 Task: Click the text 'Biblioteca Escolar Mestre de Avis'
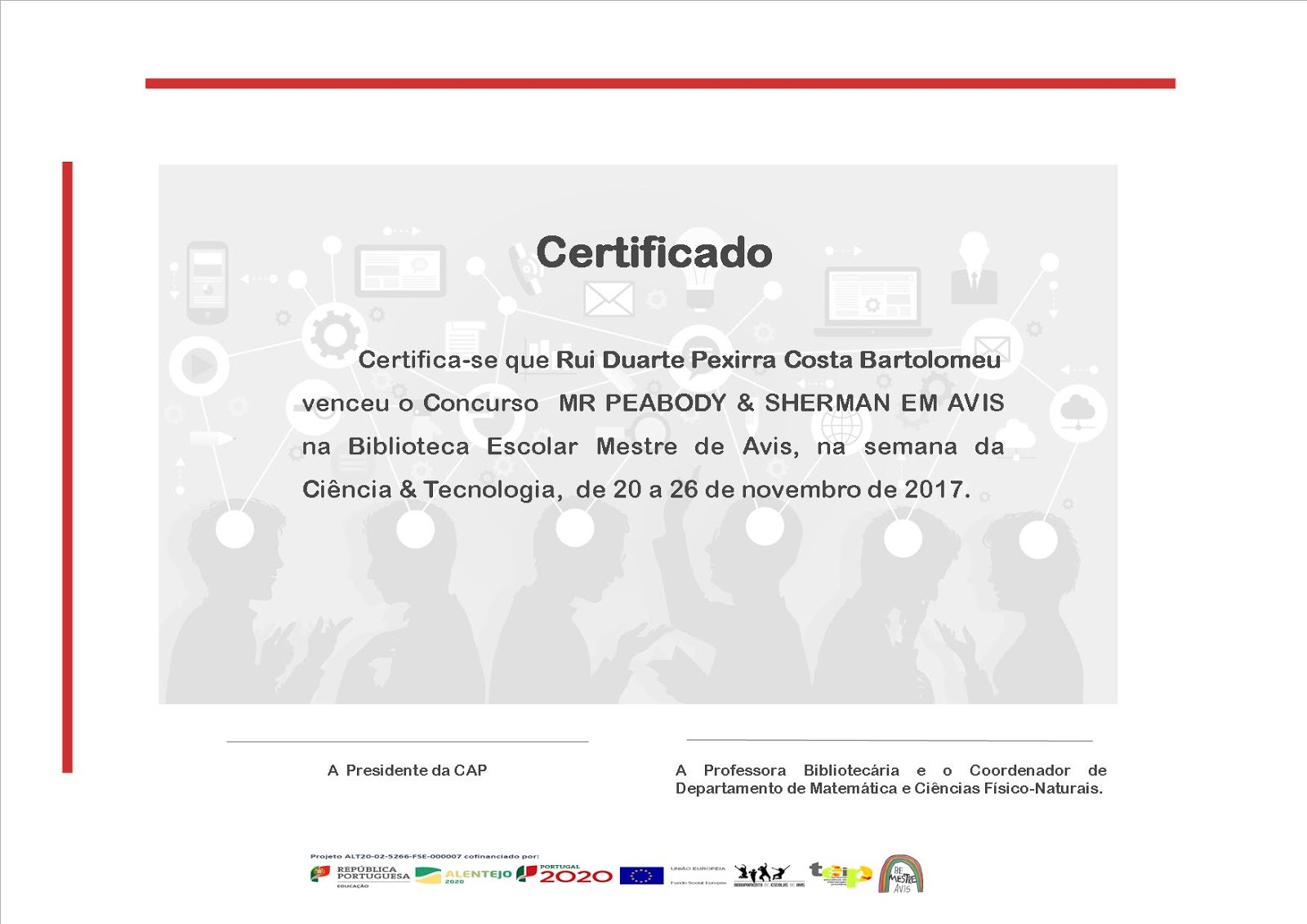[x=571, y=447]
